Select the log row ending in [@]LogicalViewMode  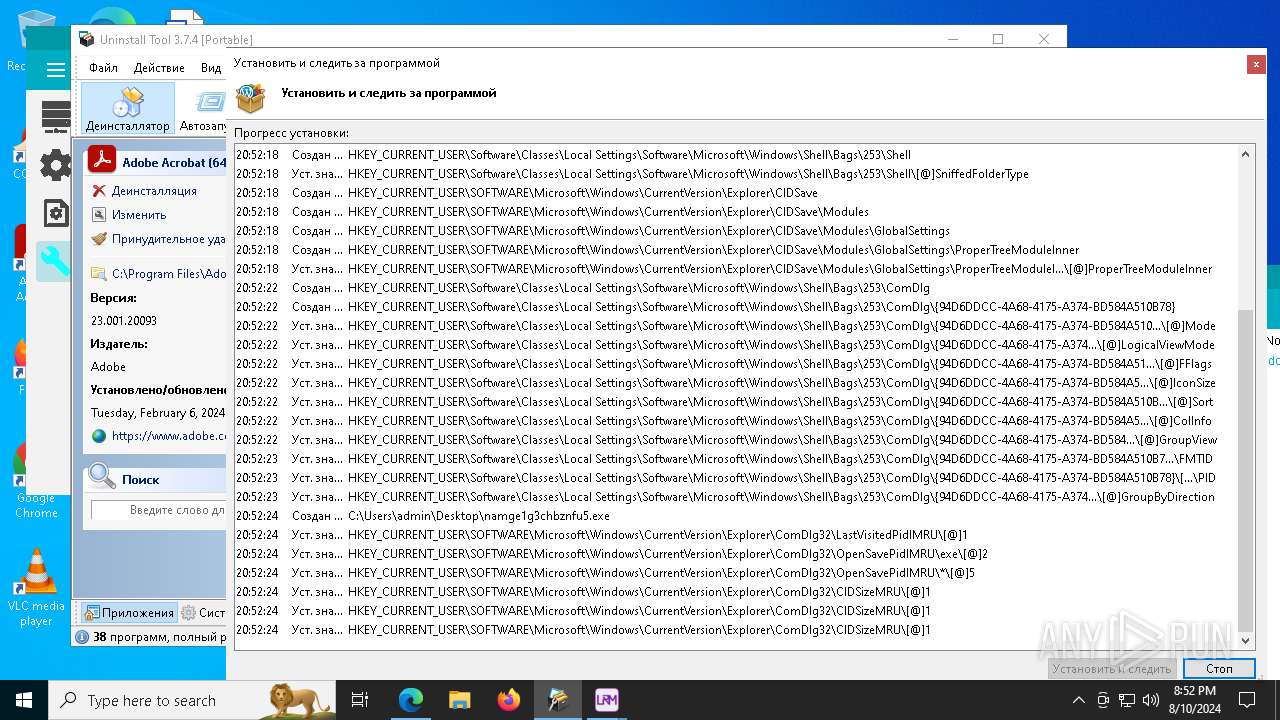734,345
